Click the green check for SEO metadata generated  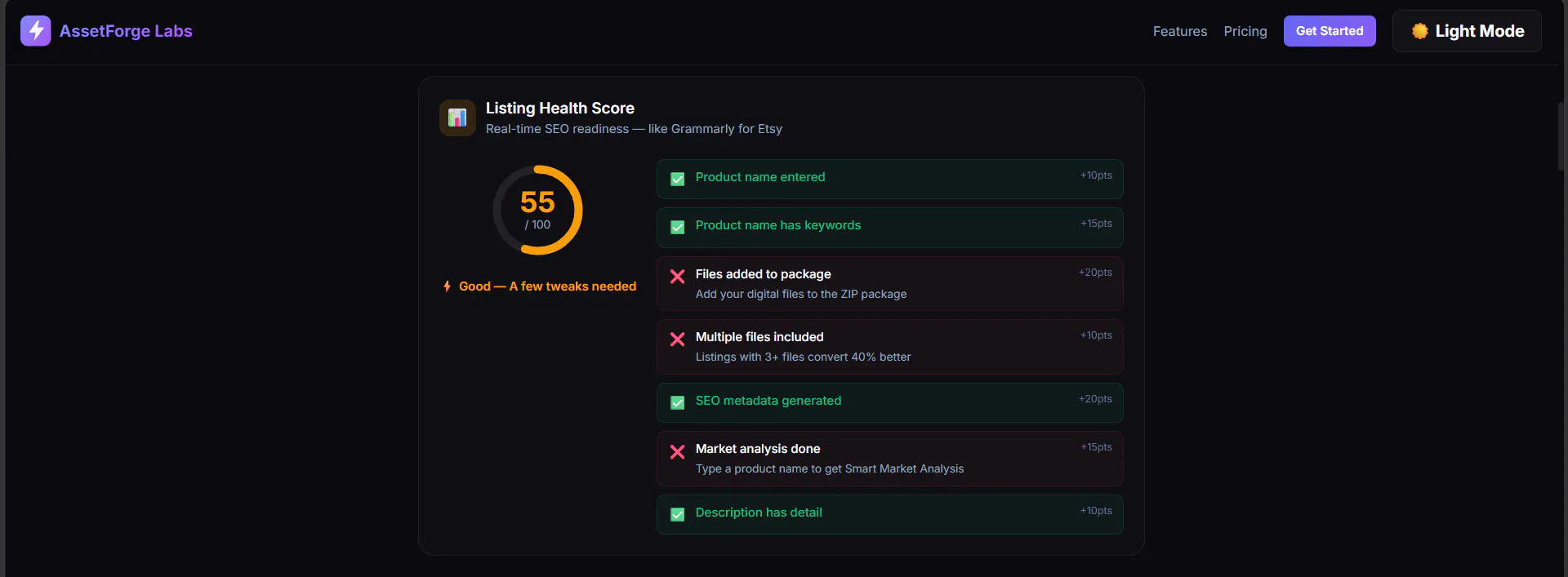click(x=677, y=402)
